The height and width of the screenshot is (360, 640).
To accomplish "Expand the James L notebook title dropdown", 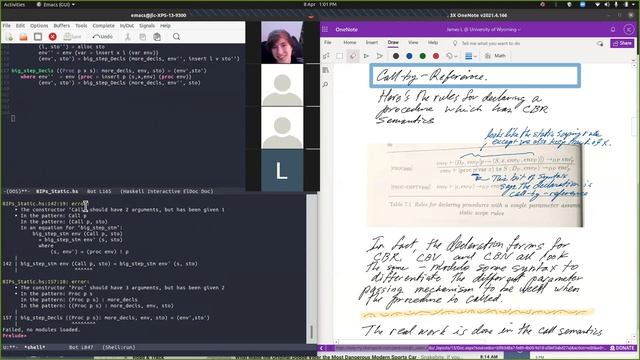I will tap(483, 29).
